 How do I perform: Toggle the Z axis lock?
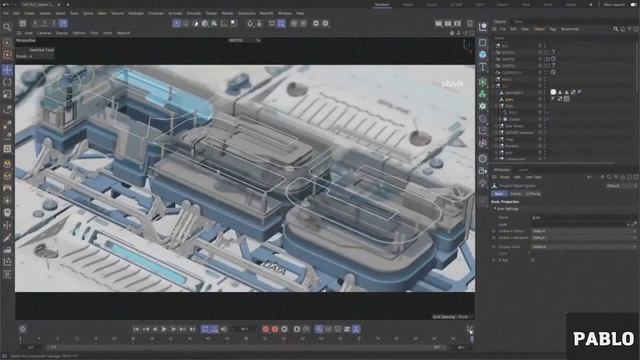(x=53, y=23)
